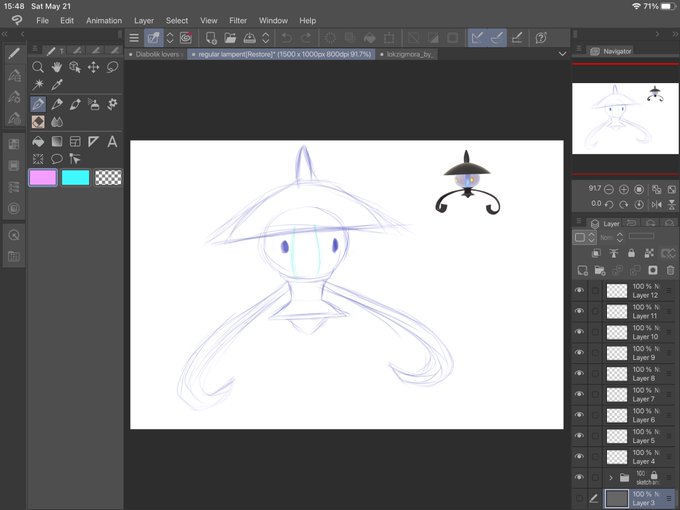
Task: Toggle lock layer padlock icon
Action: (631, 253)
